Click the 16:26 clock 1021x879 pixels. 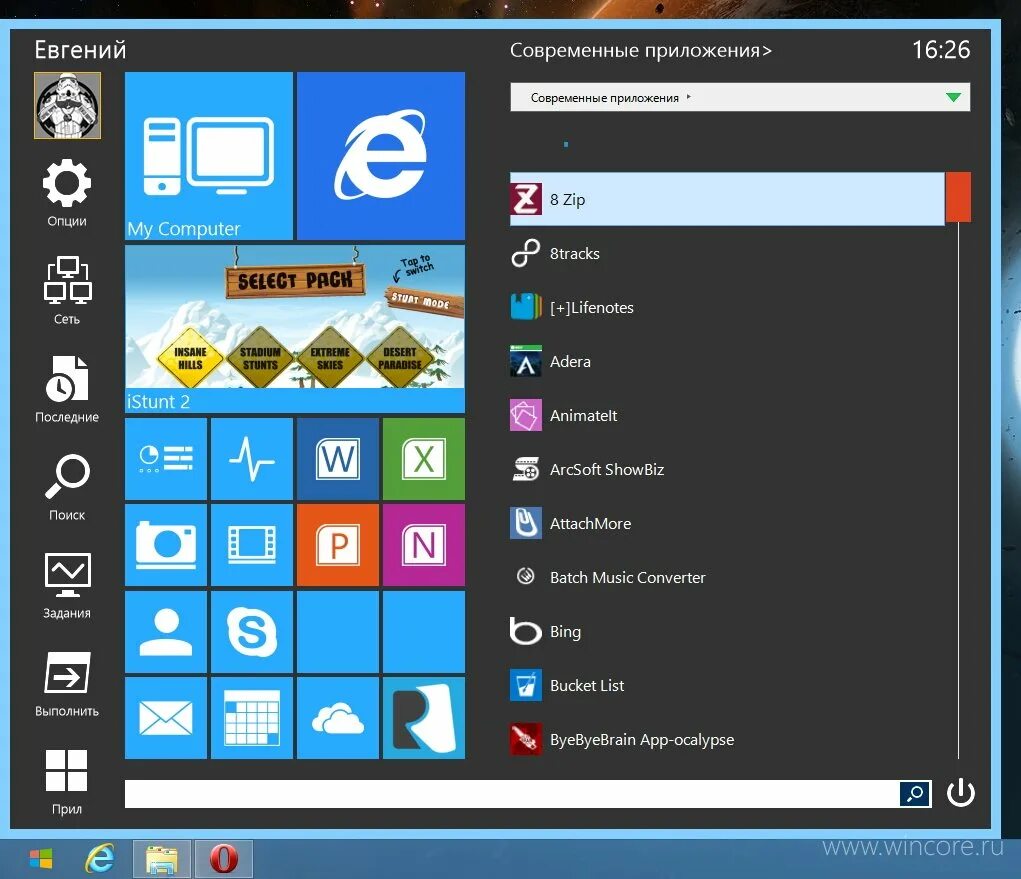[x=941, y=50]
